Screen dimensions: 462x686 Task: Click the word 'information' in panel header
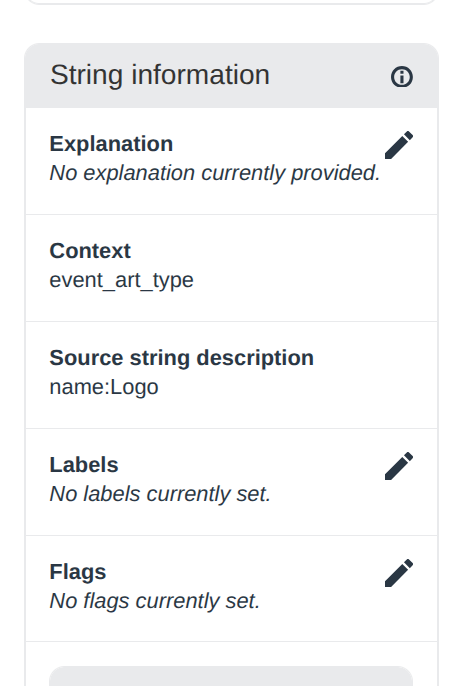click(x=200, y=75)
